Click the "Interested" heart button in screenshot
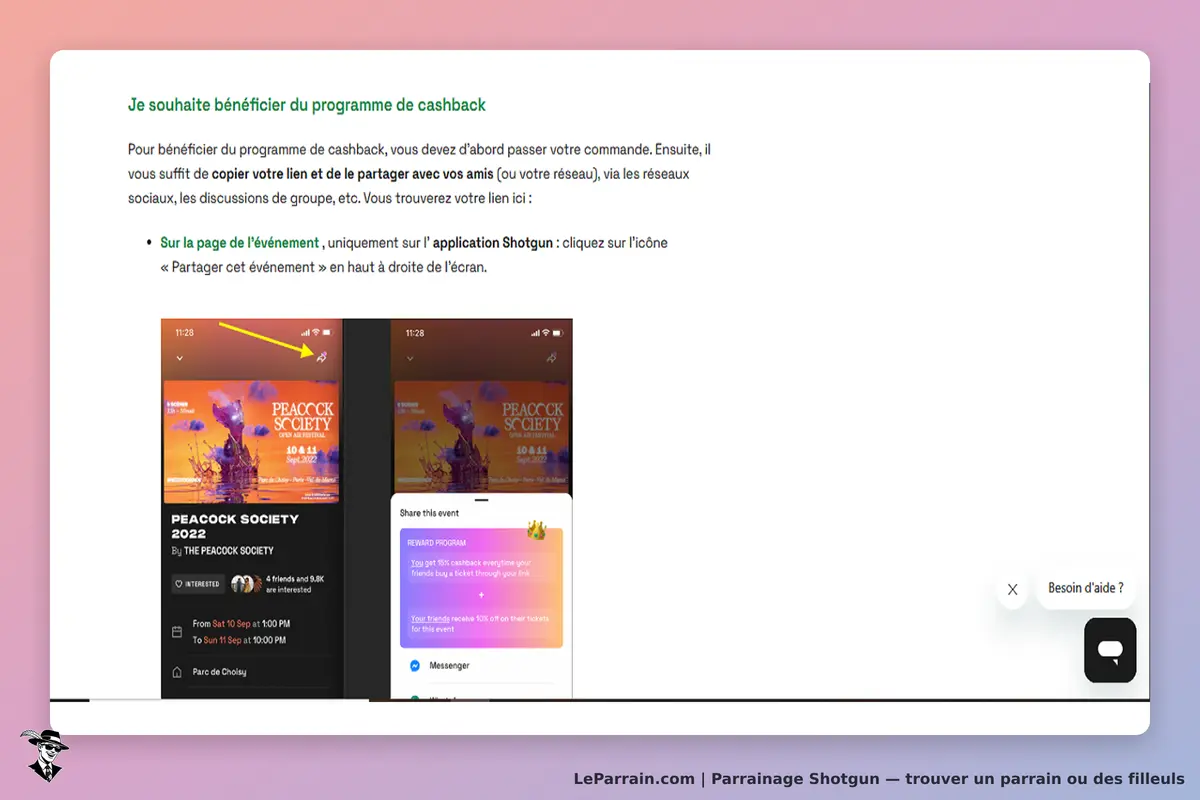Viewport: 1200px width, 800px height. (x=198, y=584)
